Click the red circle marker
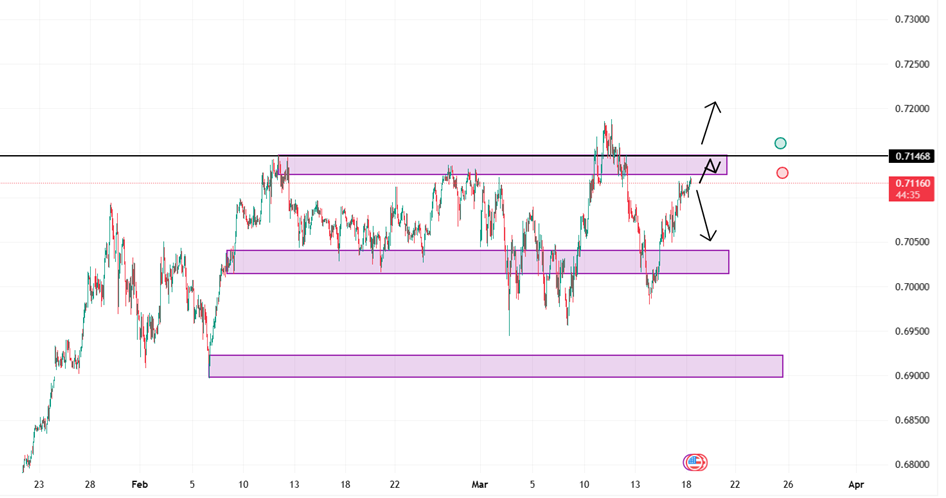 (x=782, y=173)
